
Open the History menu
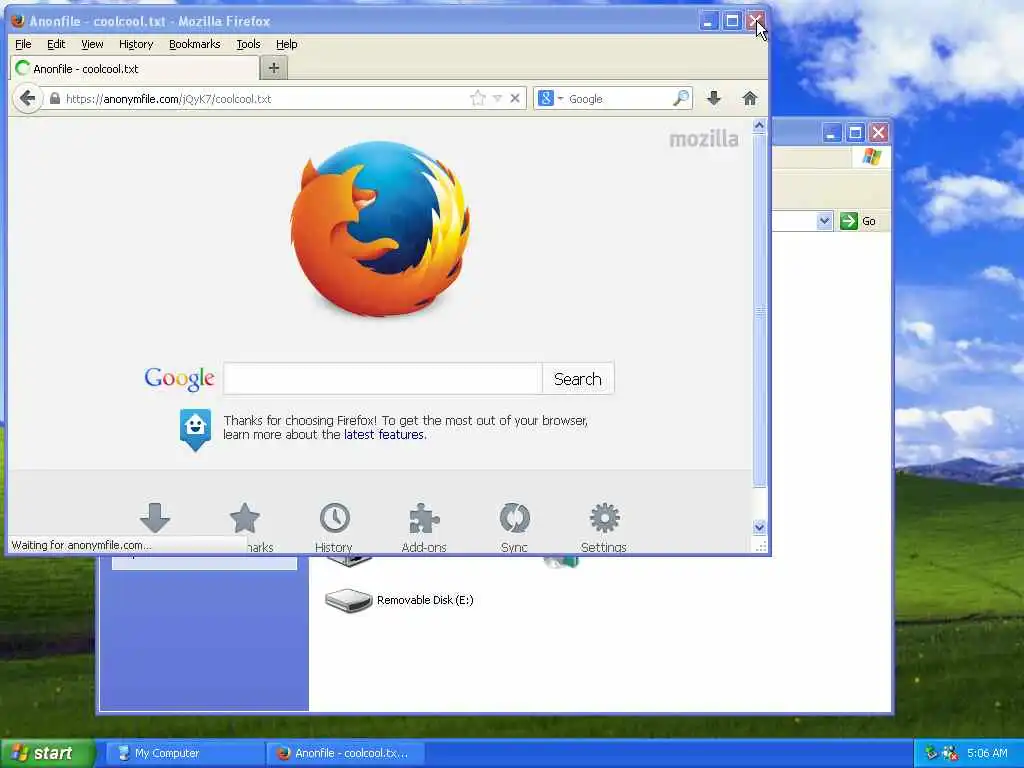(136, 44)
